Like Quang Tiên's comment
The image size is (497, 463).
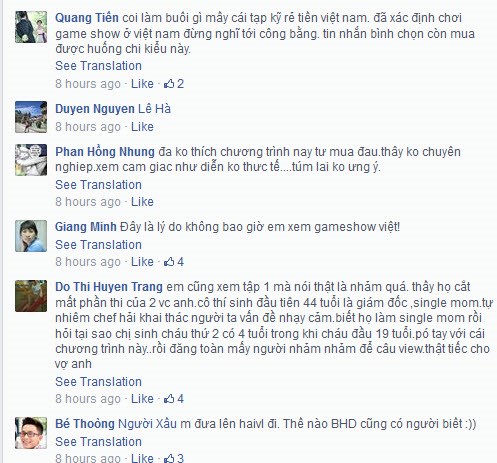tap(142, 83)
